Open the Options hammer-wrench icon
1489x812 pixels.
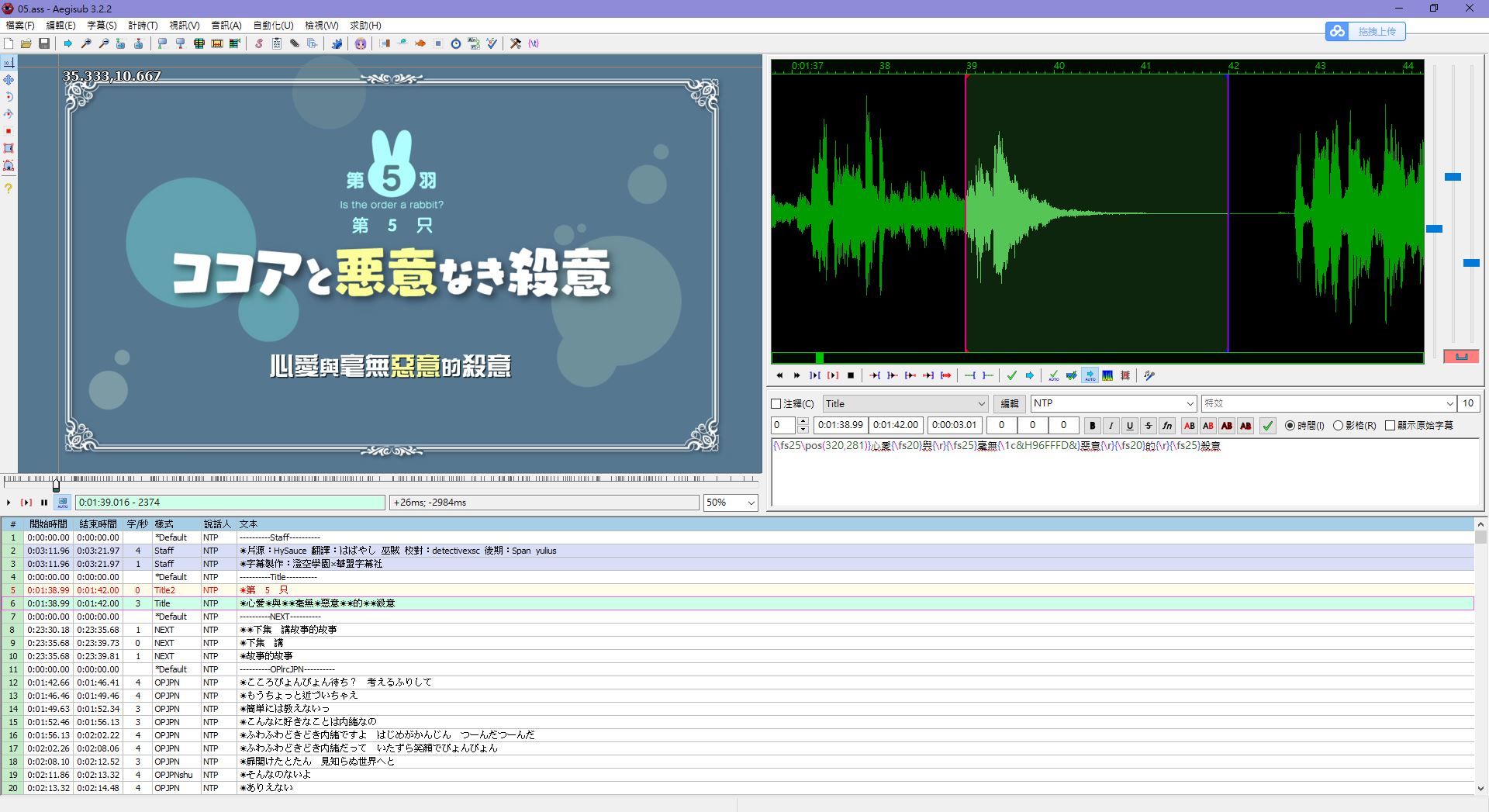516,43
